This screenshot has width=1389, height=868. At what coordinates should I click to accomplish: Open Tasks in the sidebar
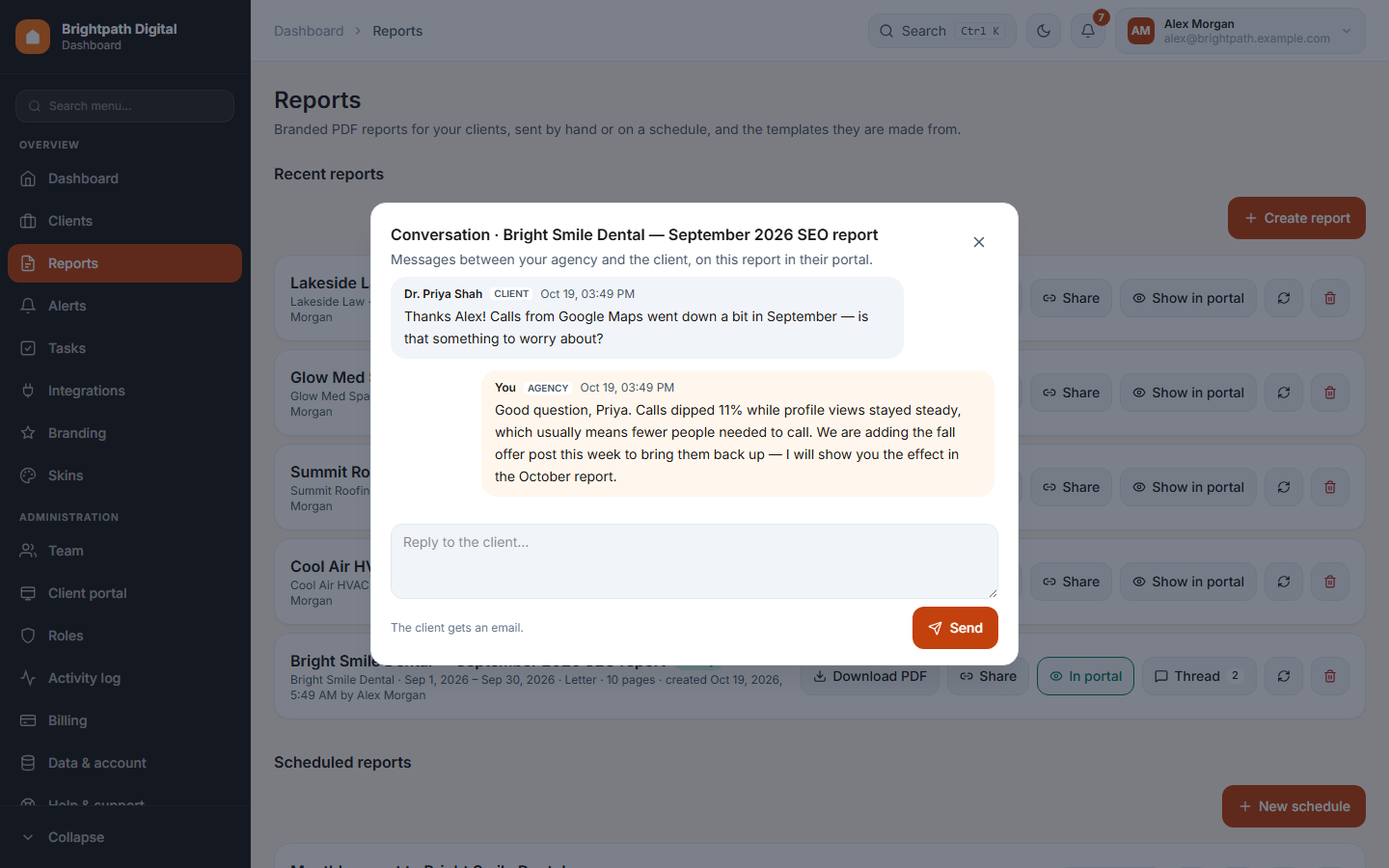click(x=125, y=348)
